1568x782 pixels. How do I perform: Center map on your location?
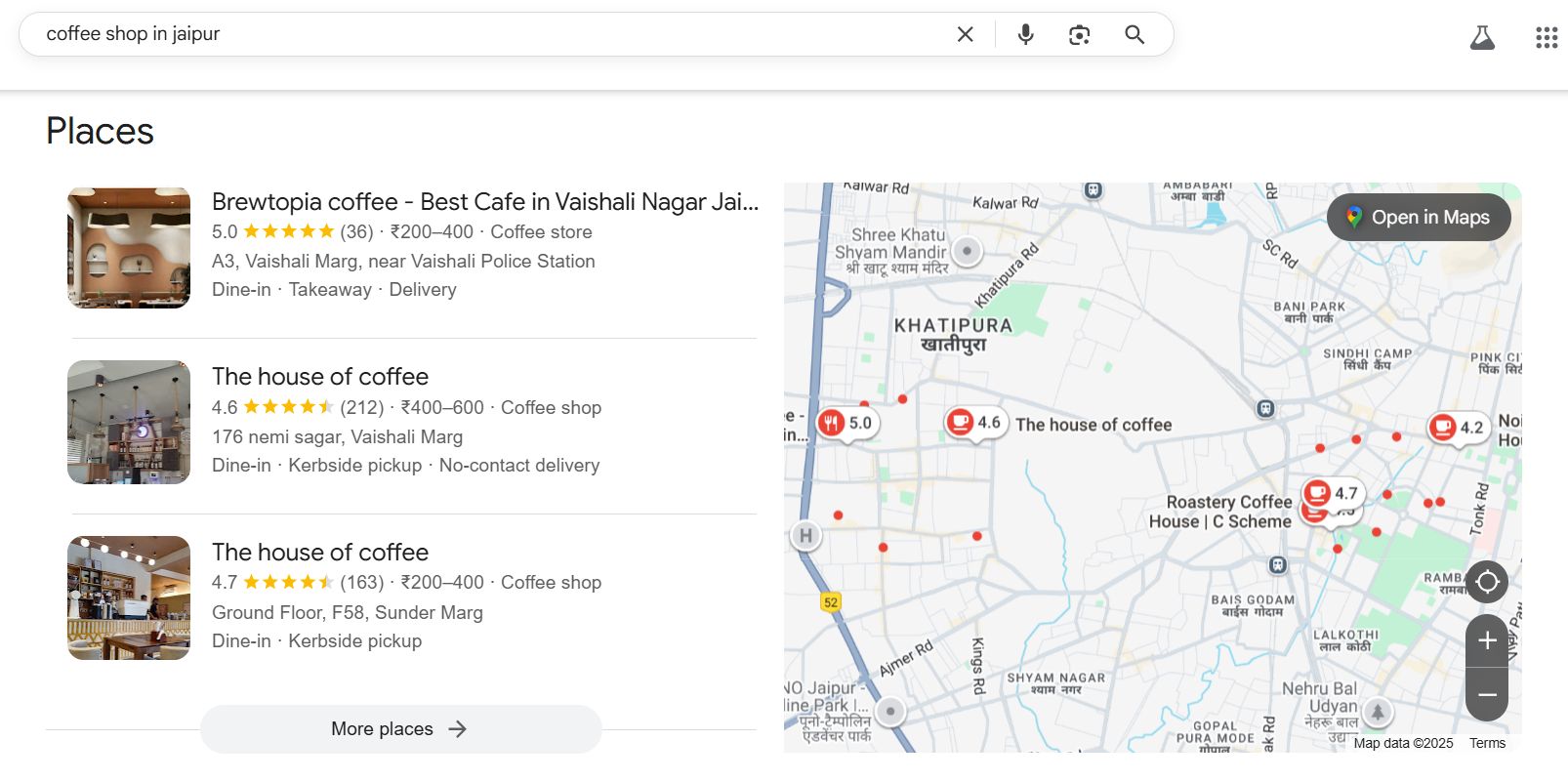[x=1487, y=582]
